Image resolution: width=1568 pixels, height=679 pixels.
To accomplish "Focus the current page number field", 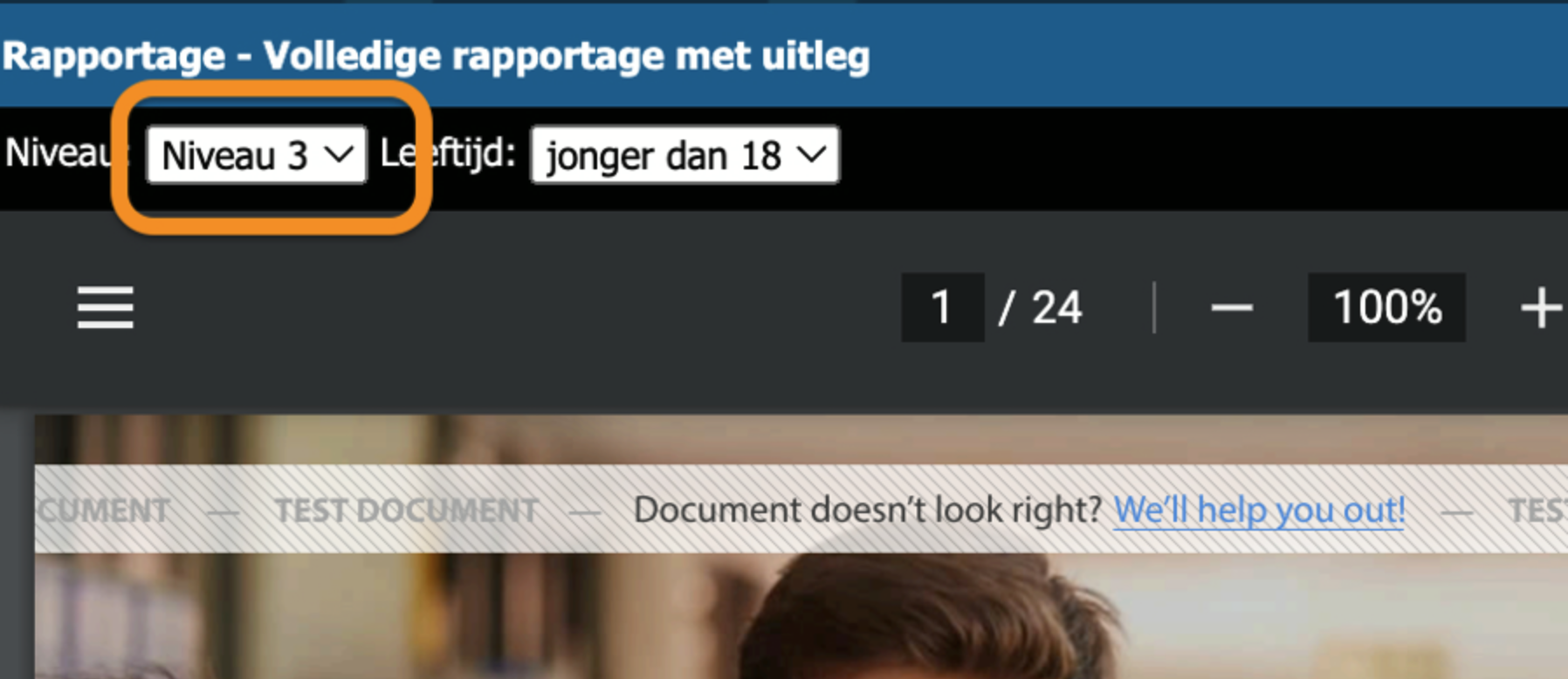I will pyautogui.click(x=942, y=307).
